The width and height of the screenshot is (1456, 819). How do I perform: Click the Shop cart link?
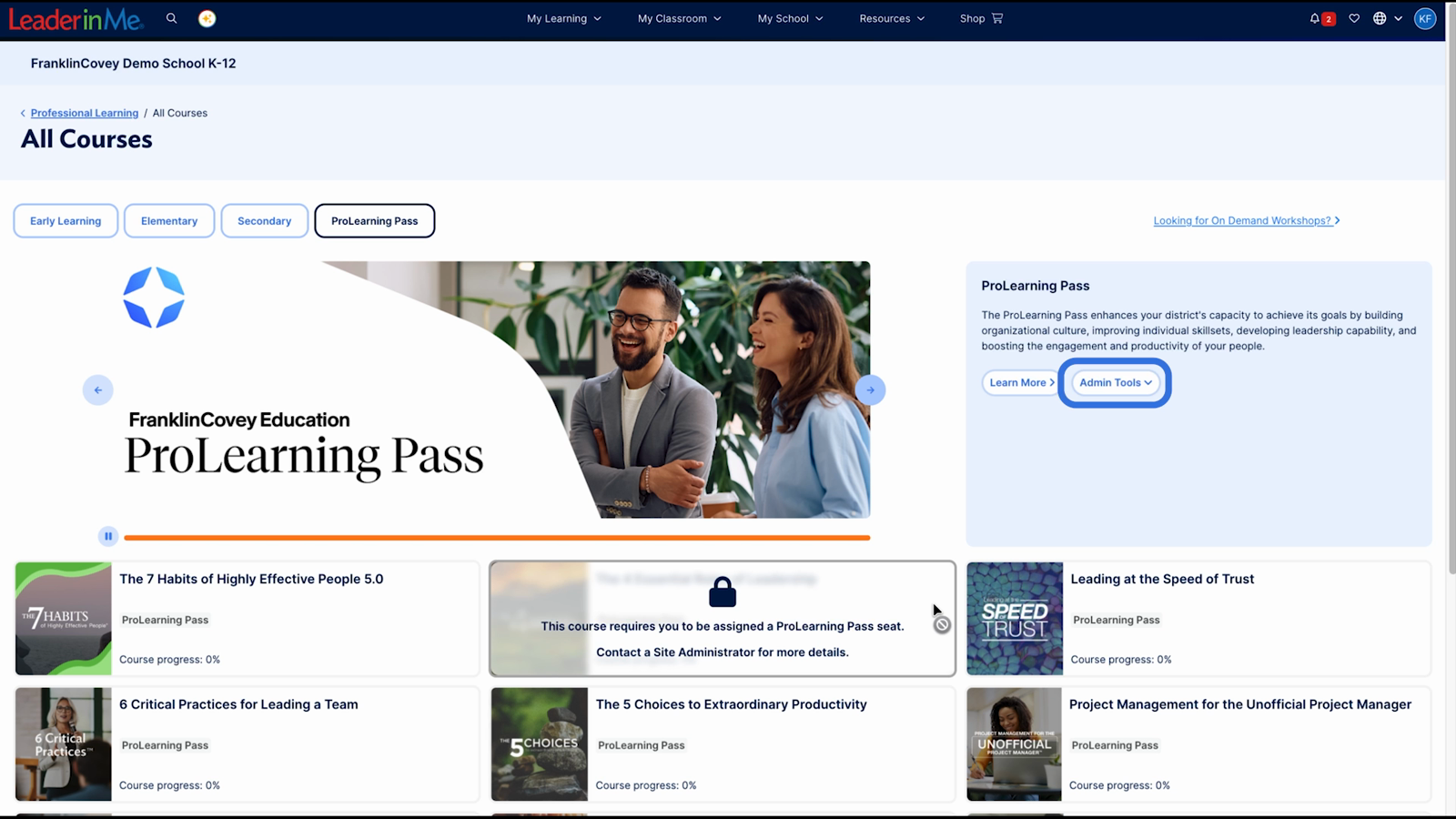tap(981, 18)
